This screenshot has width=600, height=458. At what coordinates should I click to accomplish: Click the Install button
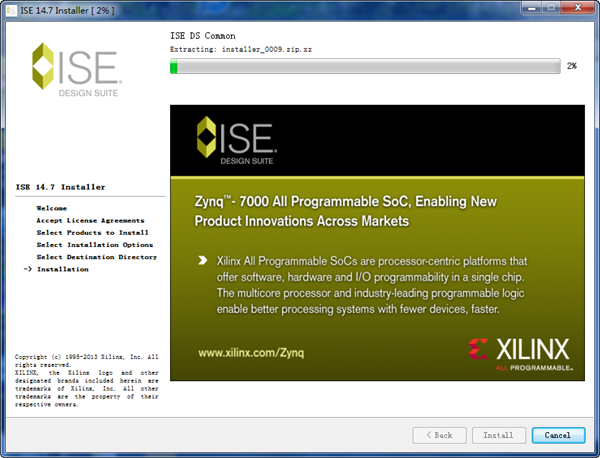(x=498, y=435)
